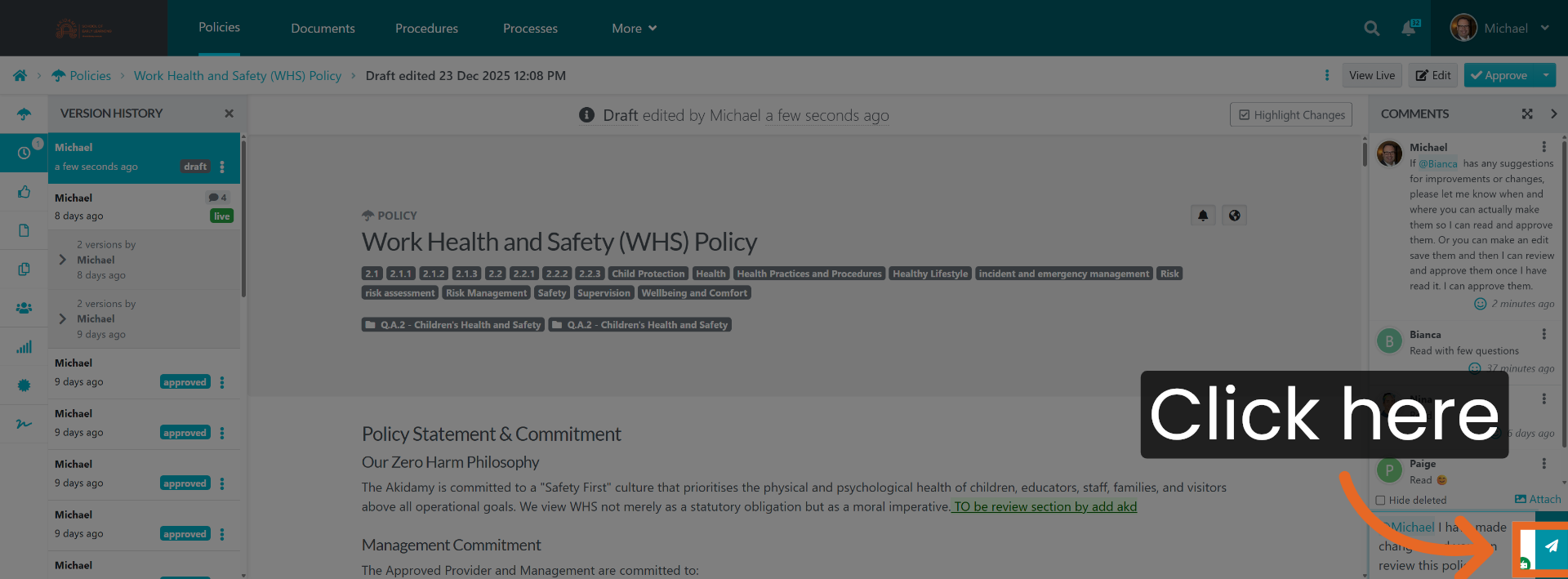Enable the Hide deleted checkbox
Screen dimensions: 1568x579
pyautogui.click(x=1380, y=500)
